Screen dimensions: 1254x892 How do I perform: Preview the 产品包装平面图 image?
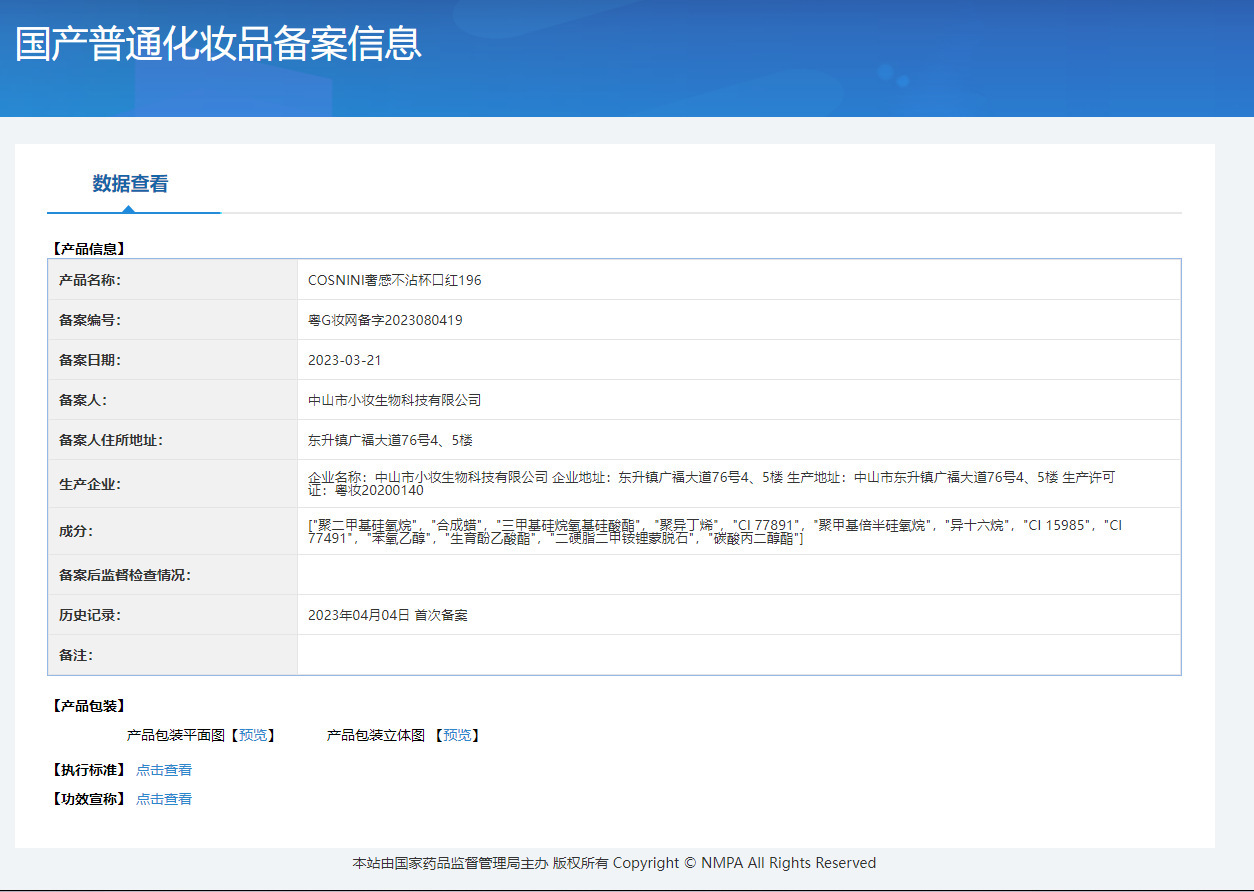253,735
